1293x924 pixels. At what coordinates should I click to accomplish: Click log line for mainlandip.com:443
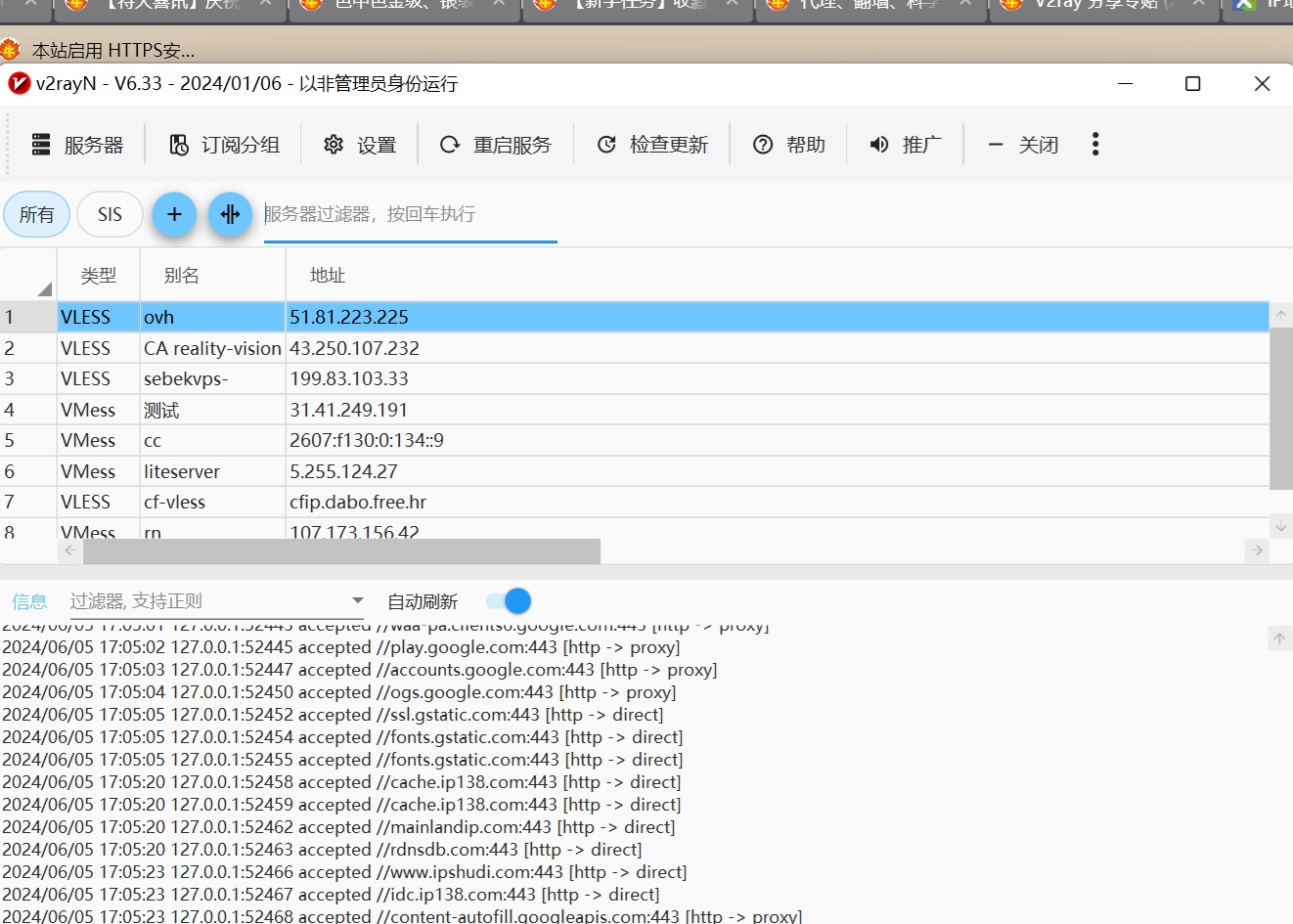pos(338,827)
